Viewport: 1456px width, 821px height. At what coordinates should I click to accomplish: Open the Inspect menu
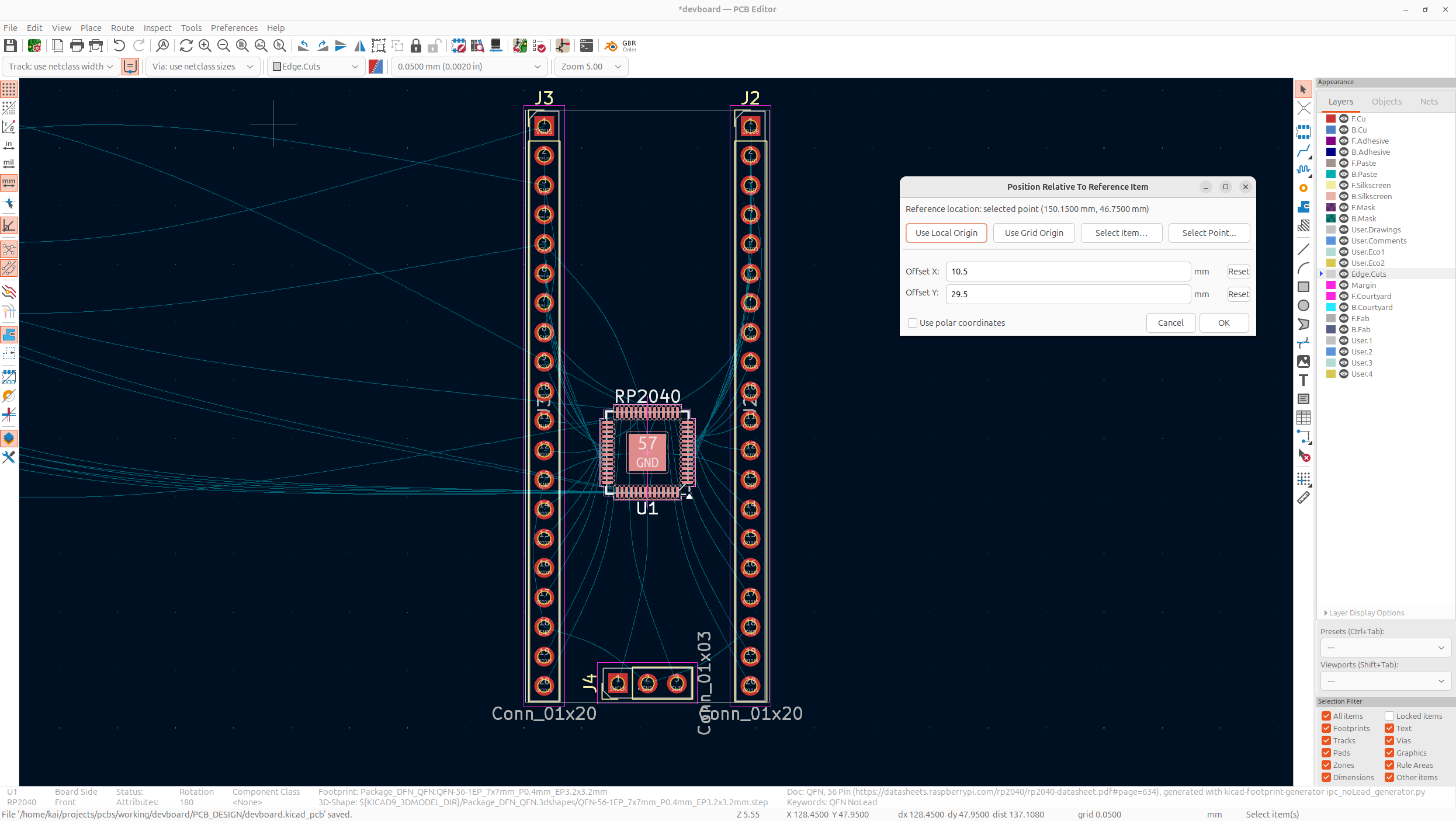pos(157,28)
